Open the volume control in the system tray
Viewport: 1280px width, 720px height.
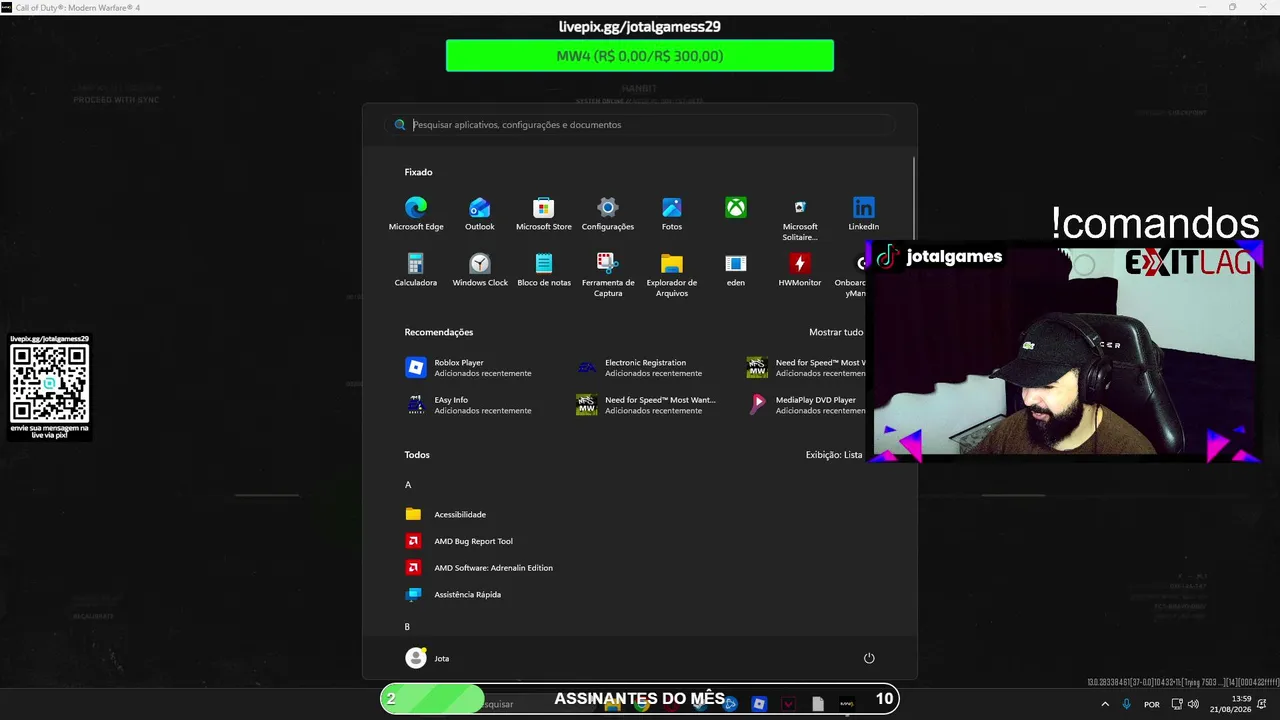click(x=1193, y=704)
